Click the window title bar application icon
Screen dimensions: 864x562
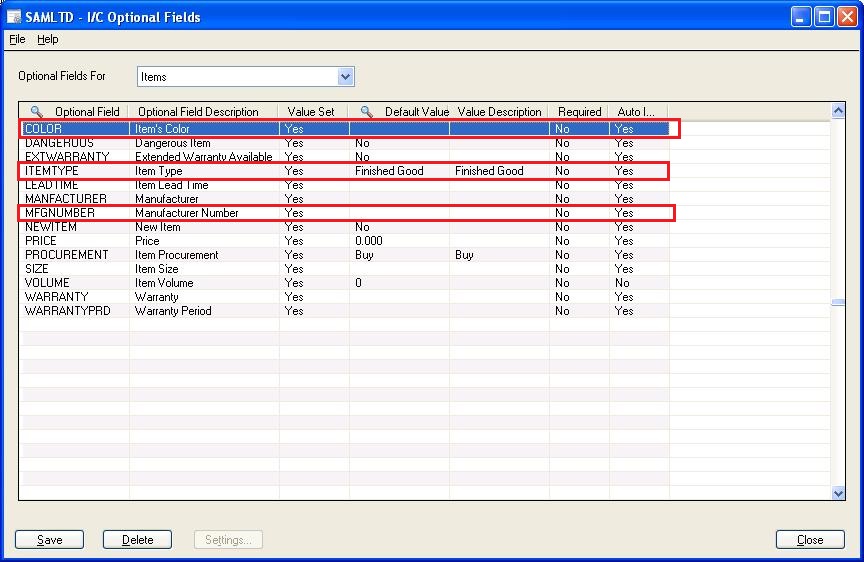pos(14,17)
